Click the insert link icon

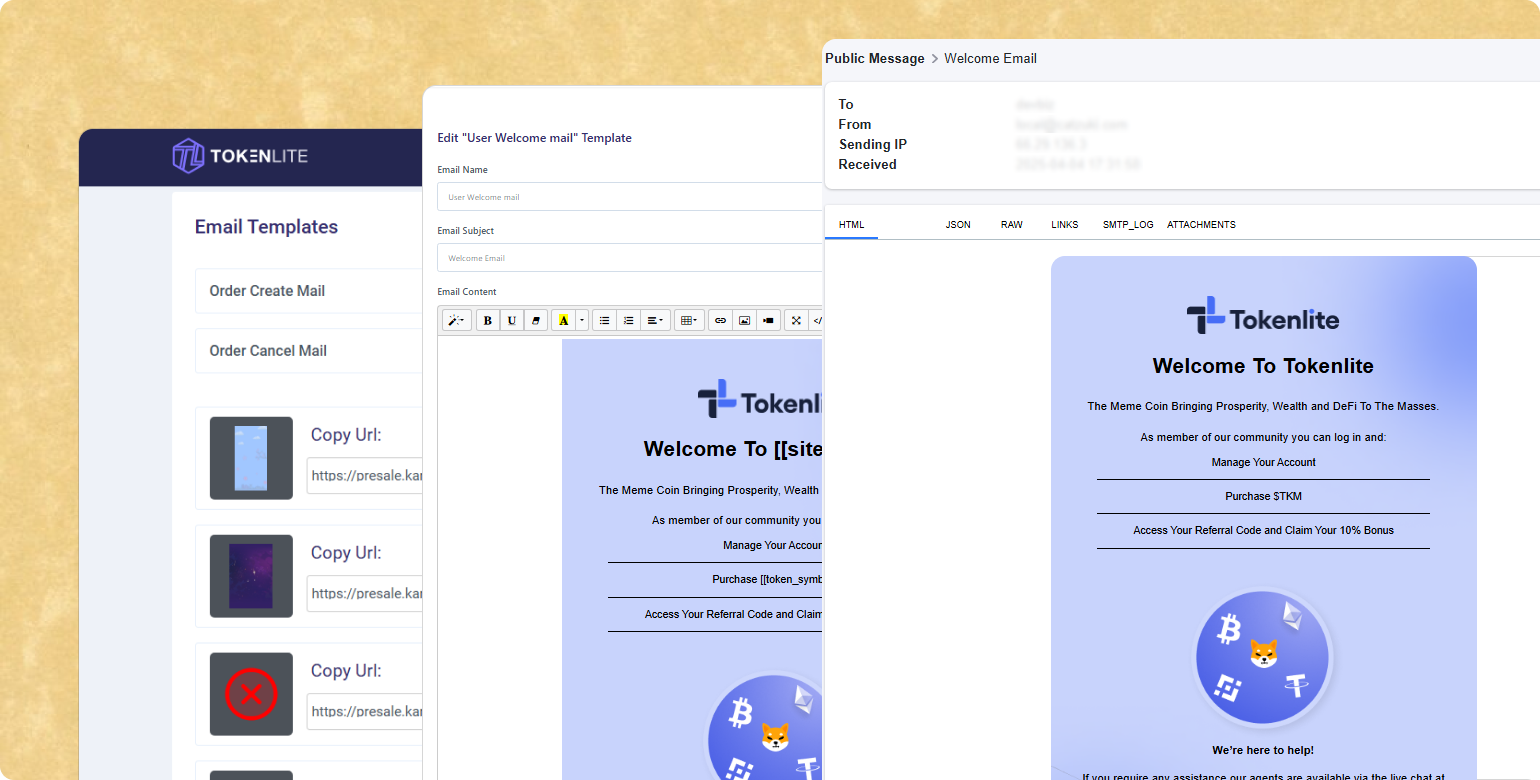(x=720, y=320)
